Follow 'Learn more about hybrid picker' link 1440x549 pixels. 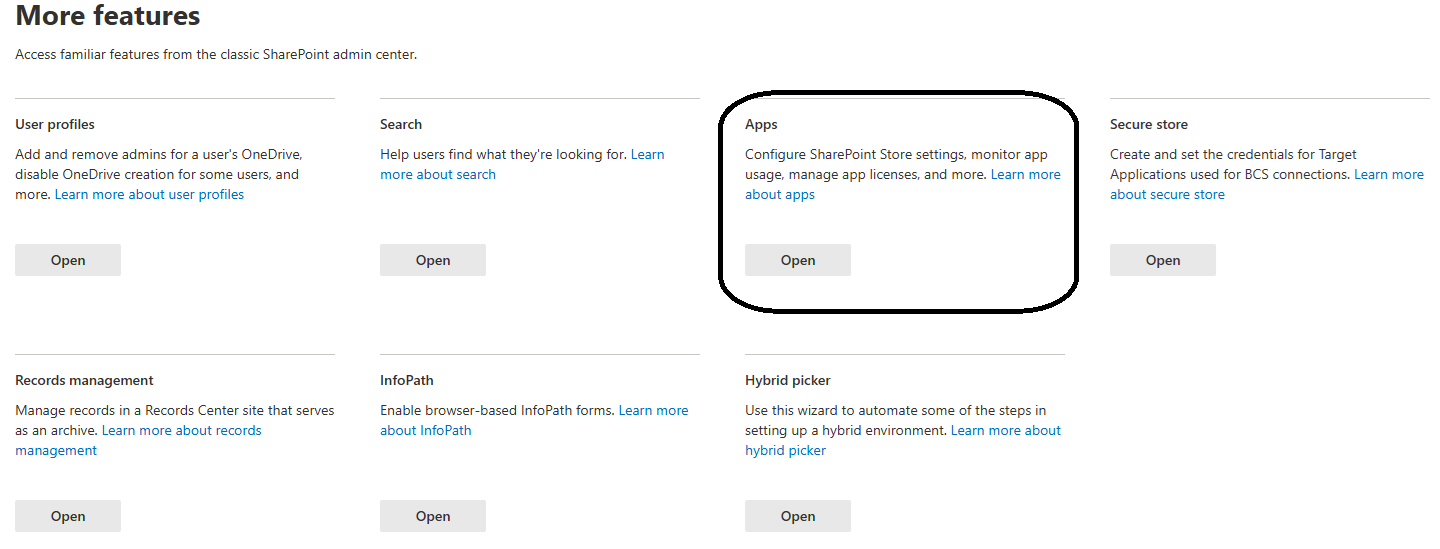pos(785,450)
